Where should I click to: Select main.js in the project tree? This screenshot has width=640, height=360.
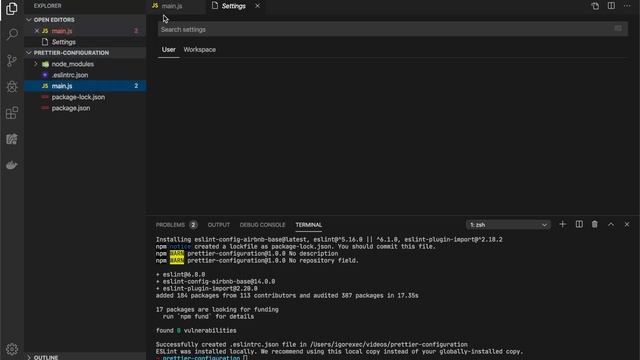pyautogui.click(x=85, y=86)
